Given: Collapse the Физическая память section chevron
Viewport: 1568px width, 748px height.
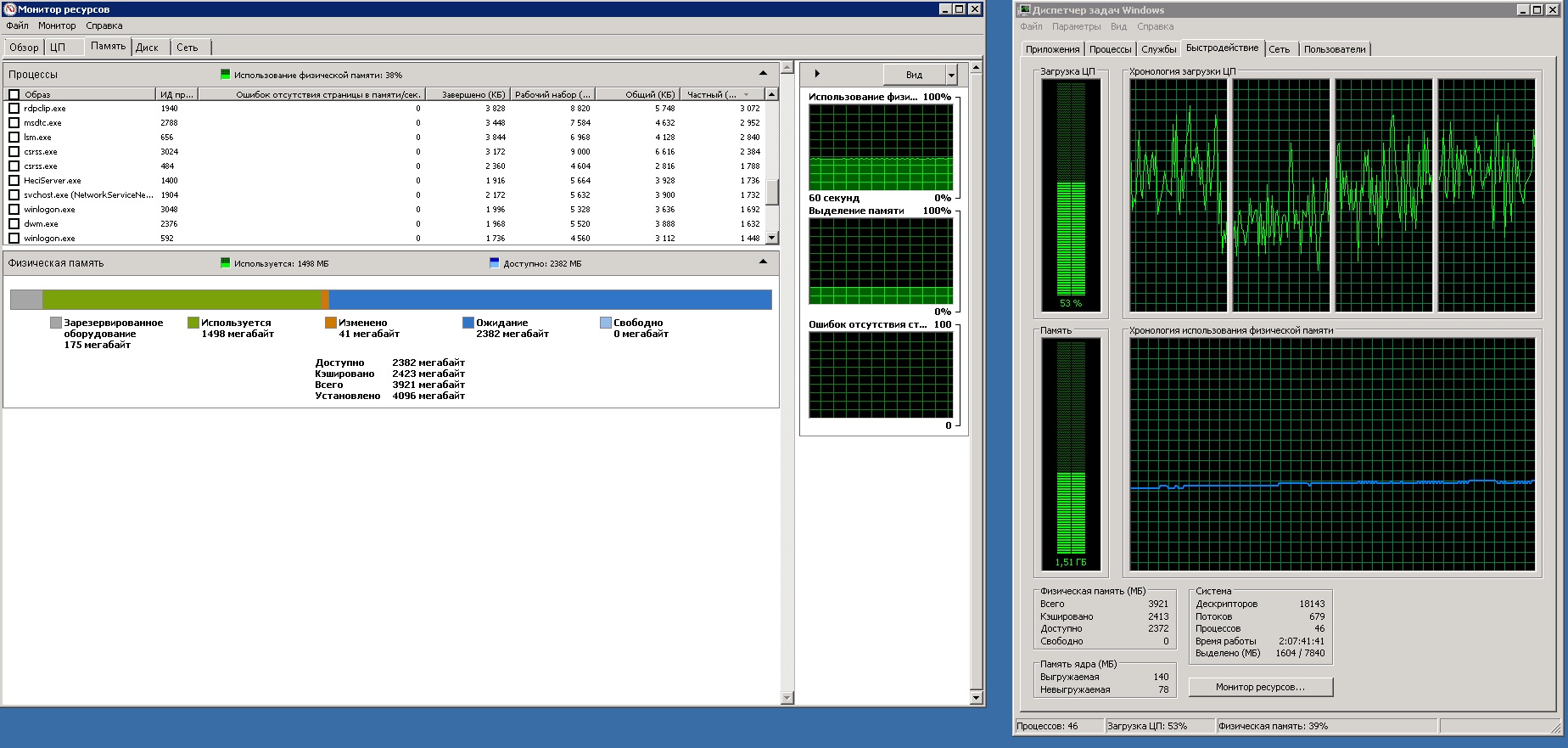Looking at the screenshot, I should pos(763,262).
